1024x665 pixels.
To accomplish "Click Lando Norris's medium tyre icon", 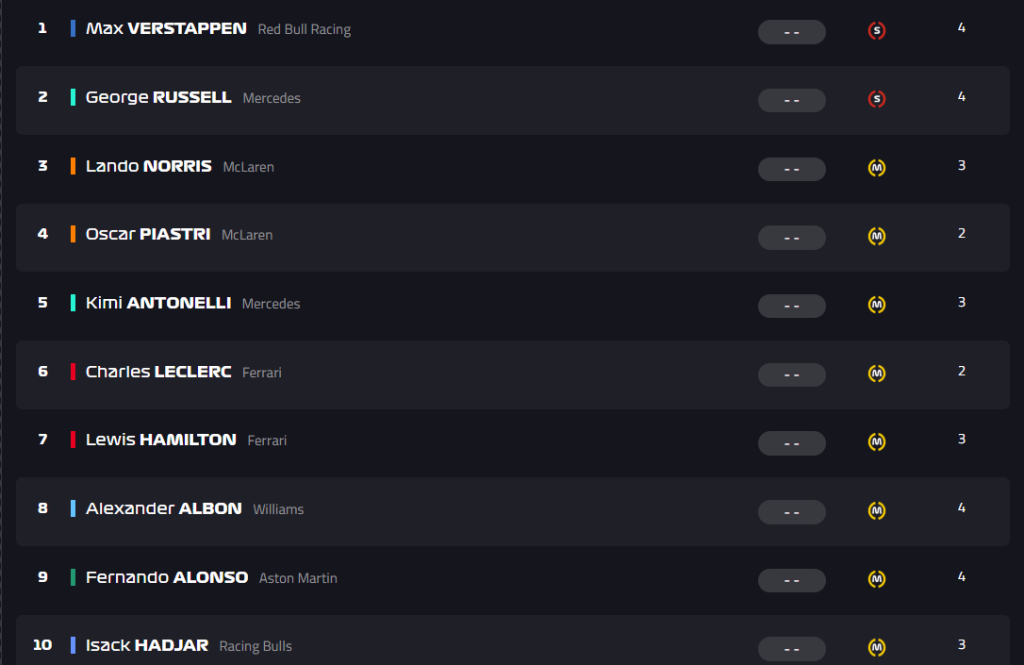I will click(876, 168).
